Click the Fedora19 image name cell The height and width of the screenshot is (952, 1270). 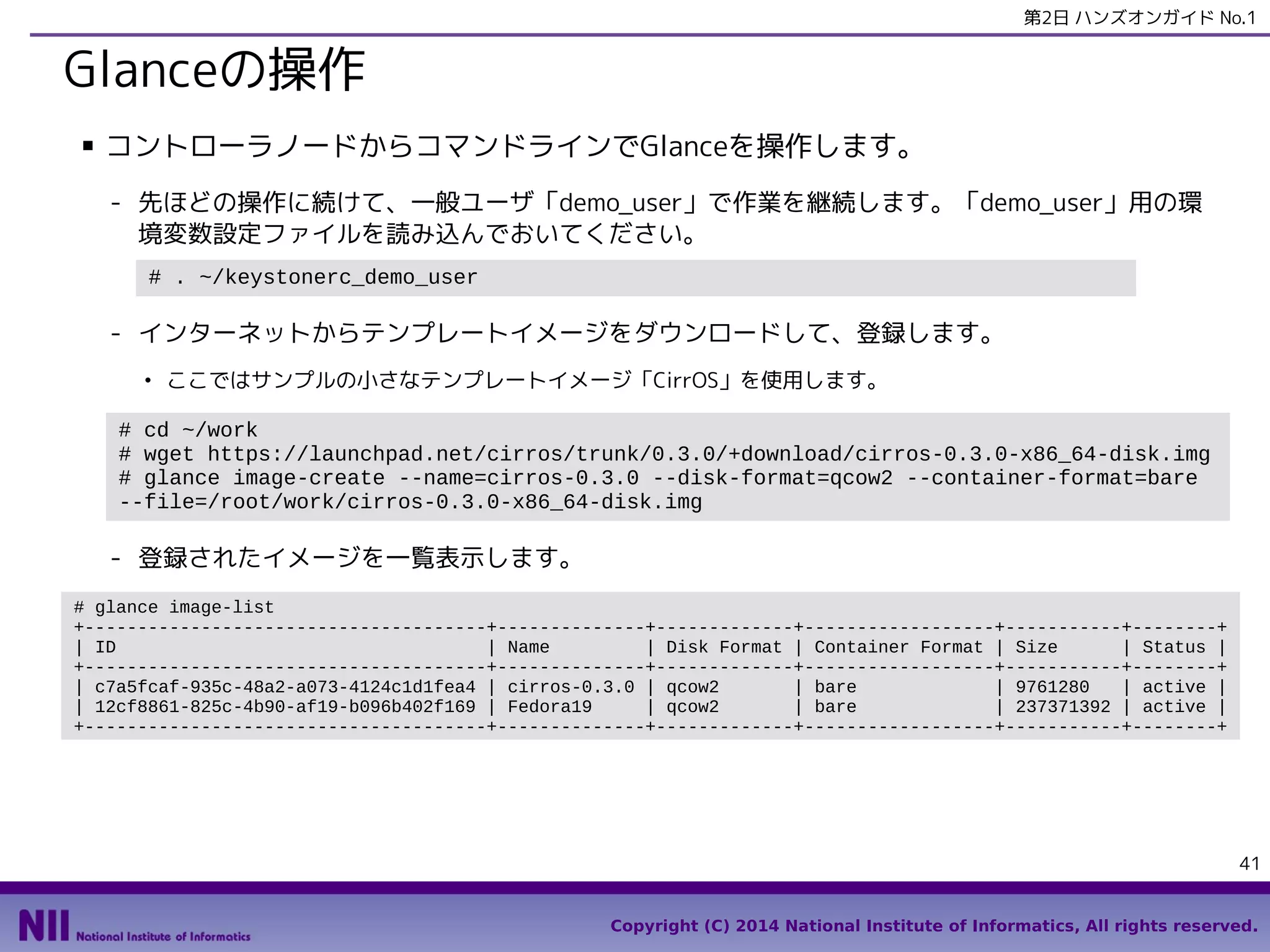coord(549,707)
